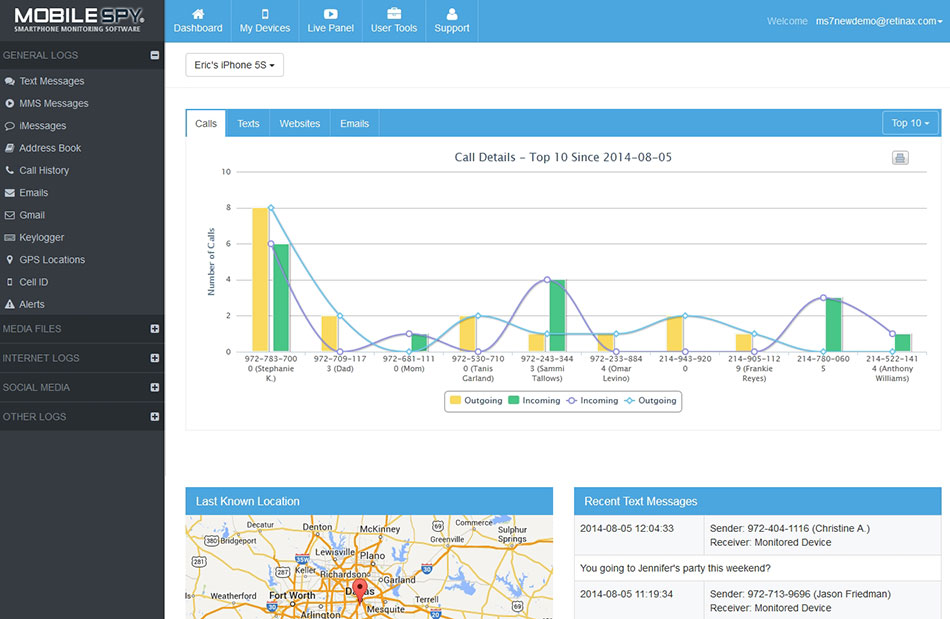The image size is (950, 619).
Task: Open the Live Panel
Action: click(330, 21)
